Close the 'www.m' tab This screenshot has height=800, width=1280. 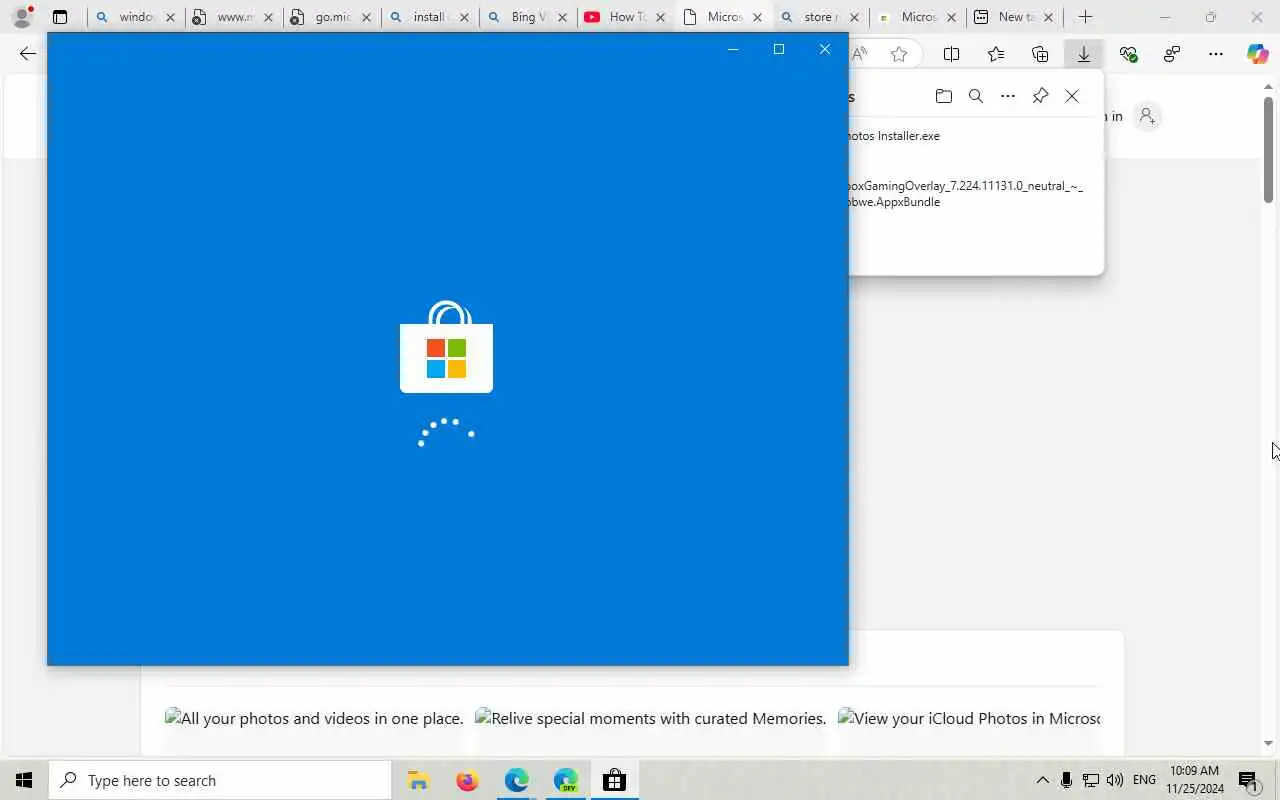pos(268,17)
